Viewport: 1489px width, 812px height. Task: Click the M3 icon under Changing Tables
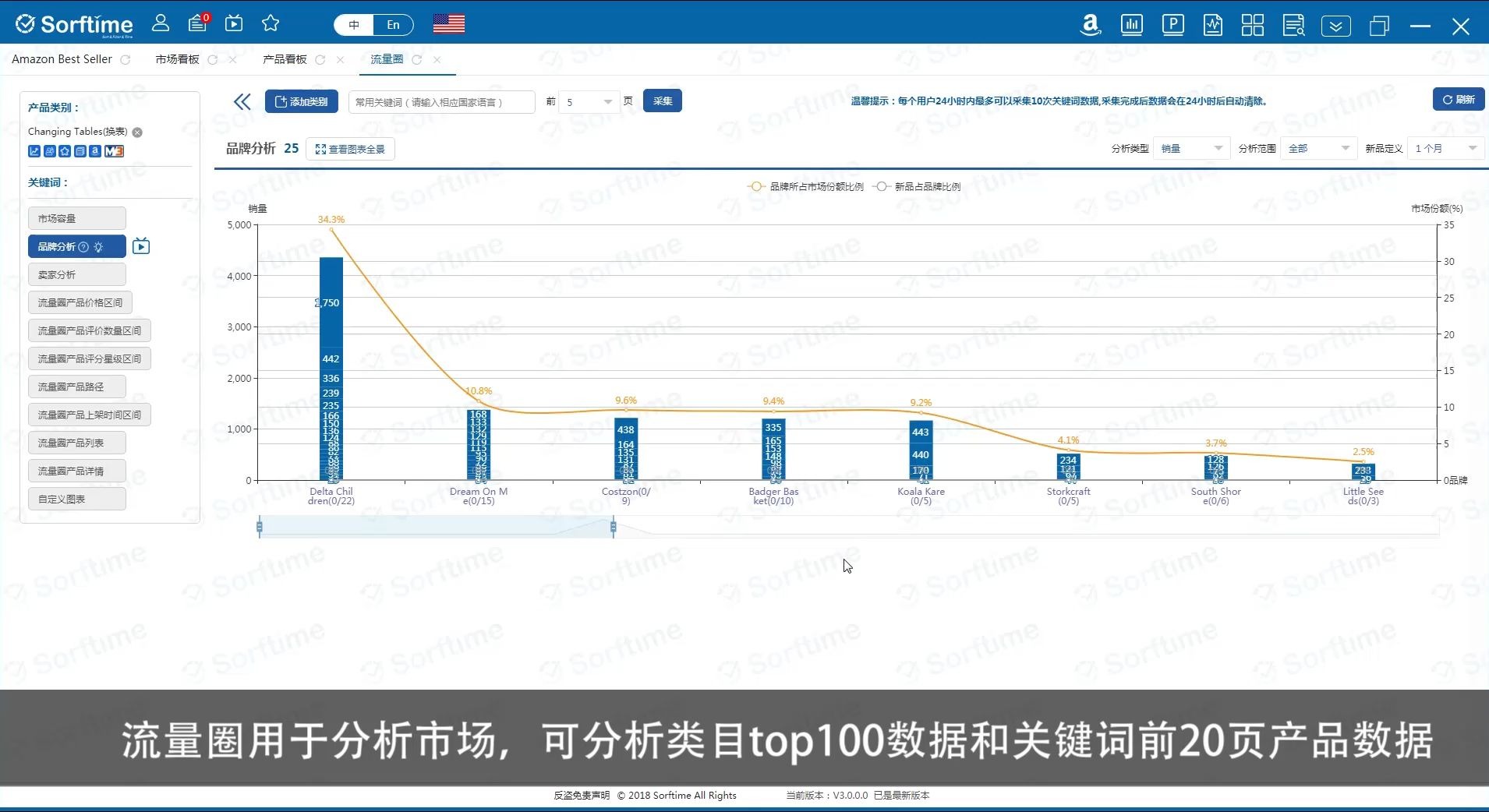point(114,151)
